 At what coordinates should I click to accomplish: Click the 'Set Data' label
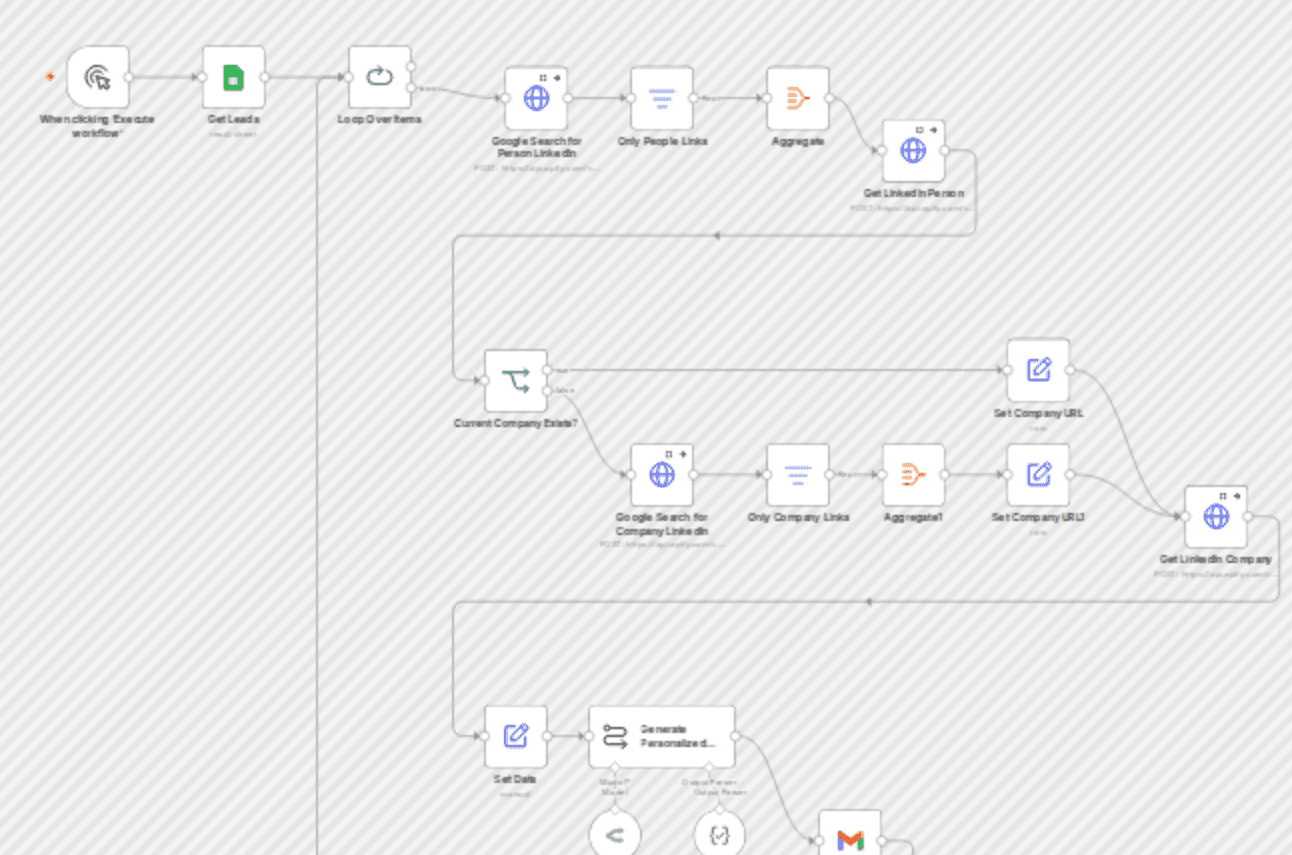click(x=516, y=779)
